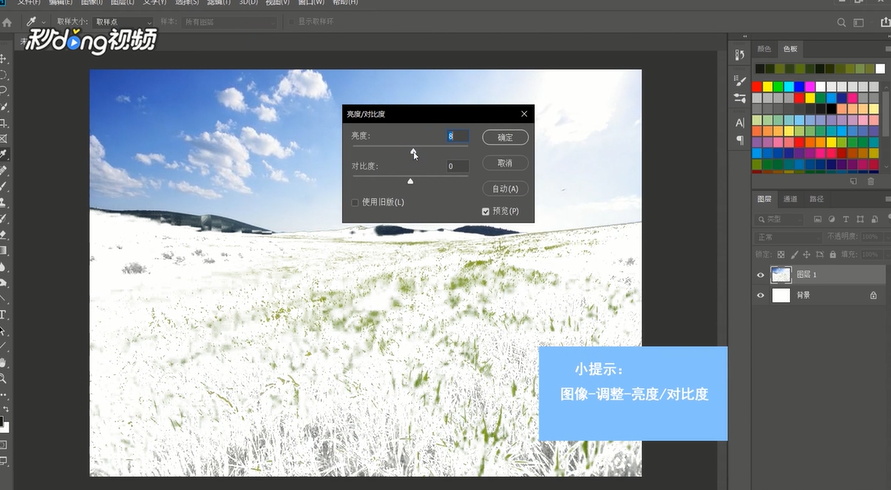Open the 样本 sample dropdown
Image resolution: width=891 pixels, height=490 pixels.
pos(228,22)
